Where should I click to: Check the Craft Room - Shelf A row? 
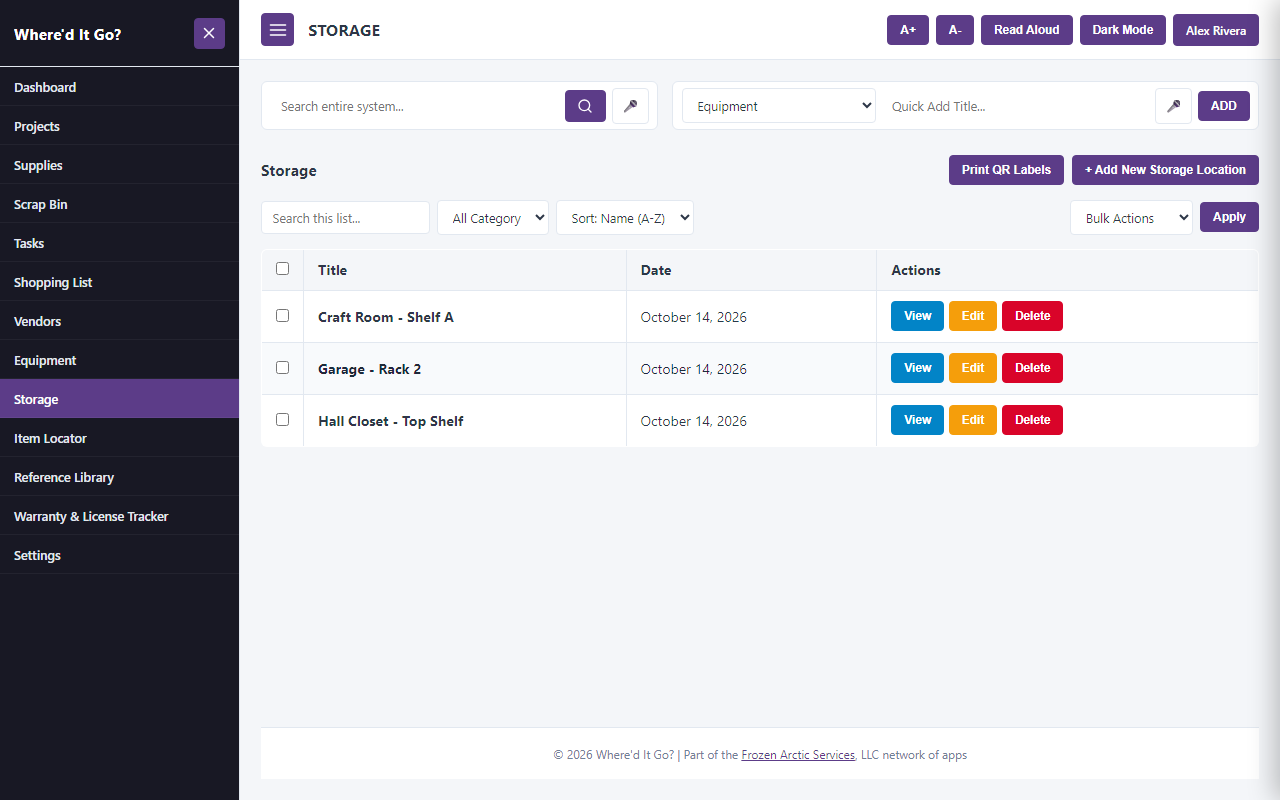click(282, 316)
